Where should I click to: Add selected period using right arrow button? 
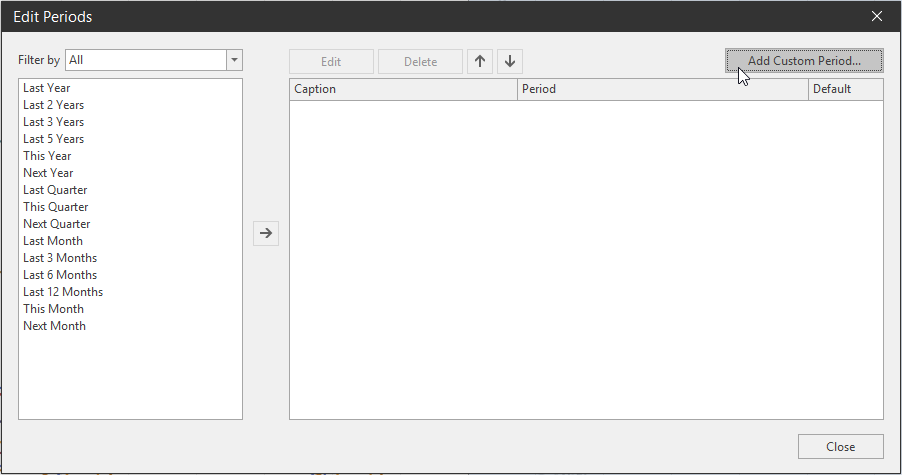[x=266, y=233]
